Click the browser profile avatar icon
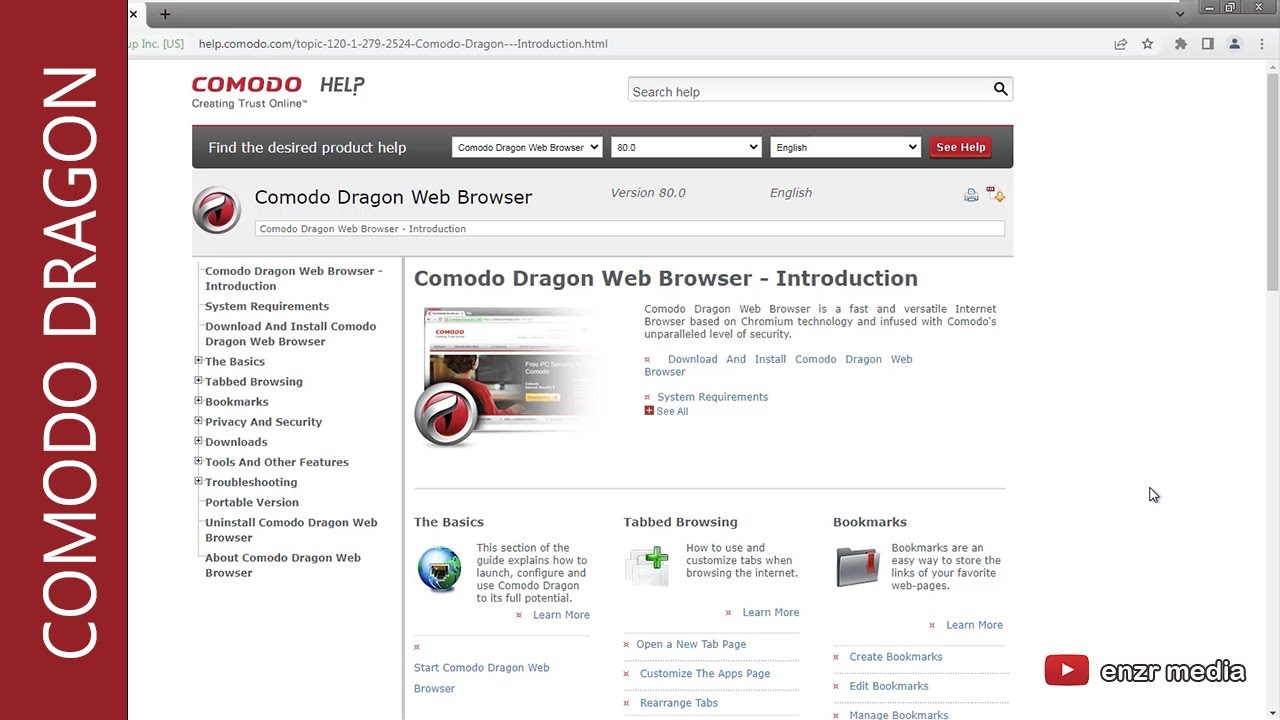The width and height of the screenshot is (1280, 720). tap(1235, 44)
